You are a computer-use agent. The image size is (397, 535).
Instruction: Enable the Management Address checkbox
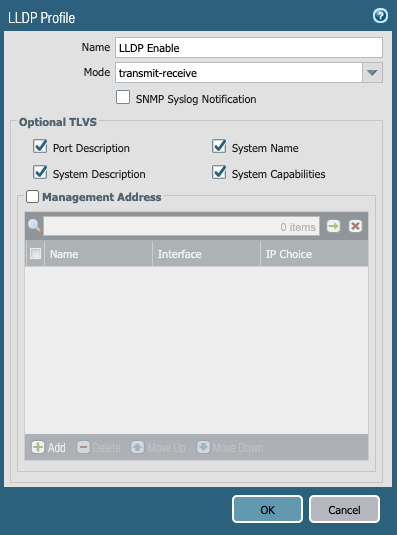coord(32,197)
